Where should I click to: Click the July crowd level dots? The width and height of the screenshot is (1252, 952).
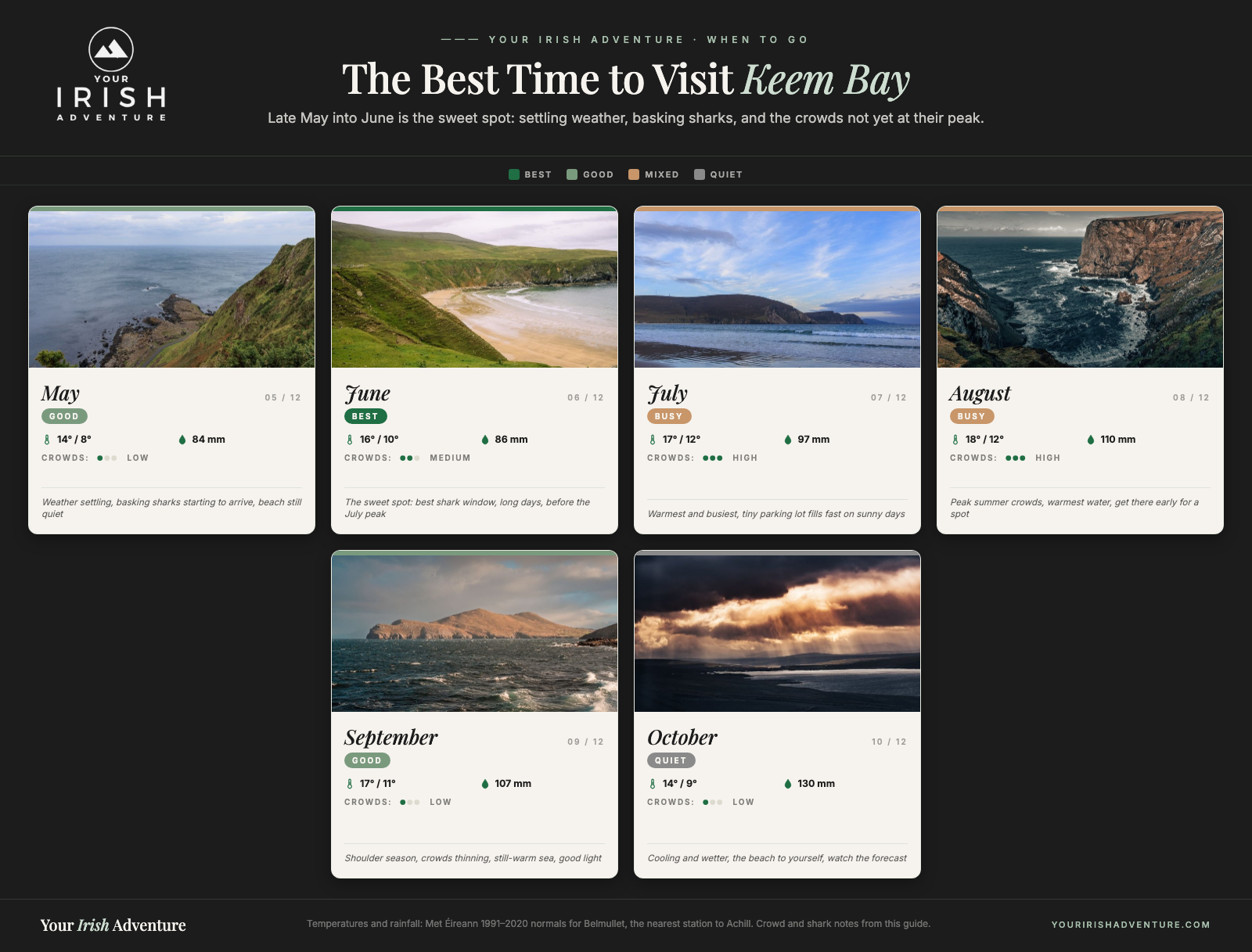(x=713, y=458)
